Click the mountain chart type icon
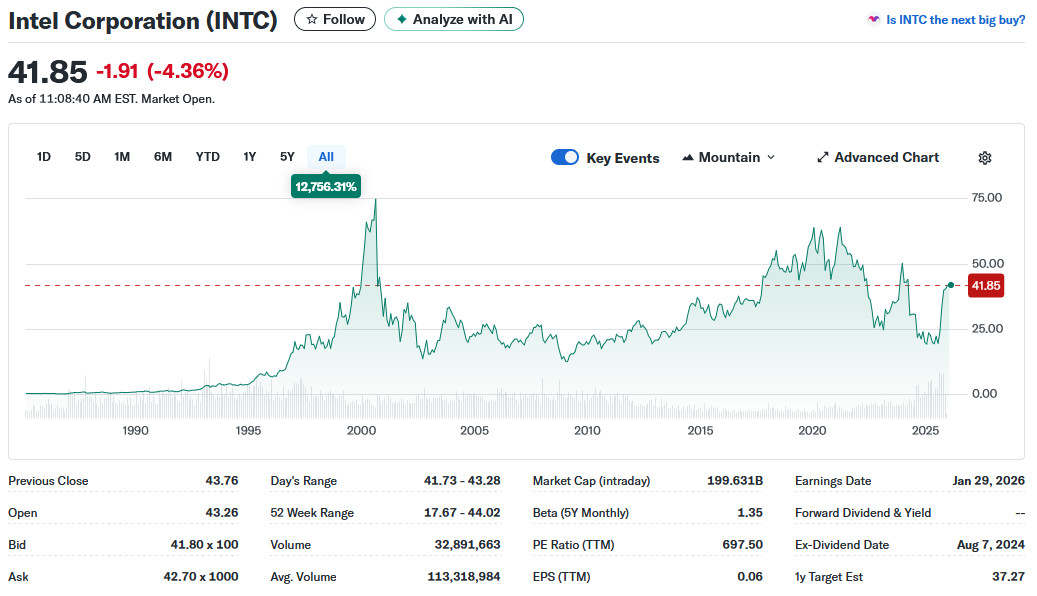 tap(688, 158)
